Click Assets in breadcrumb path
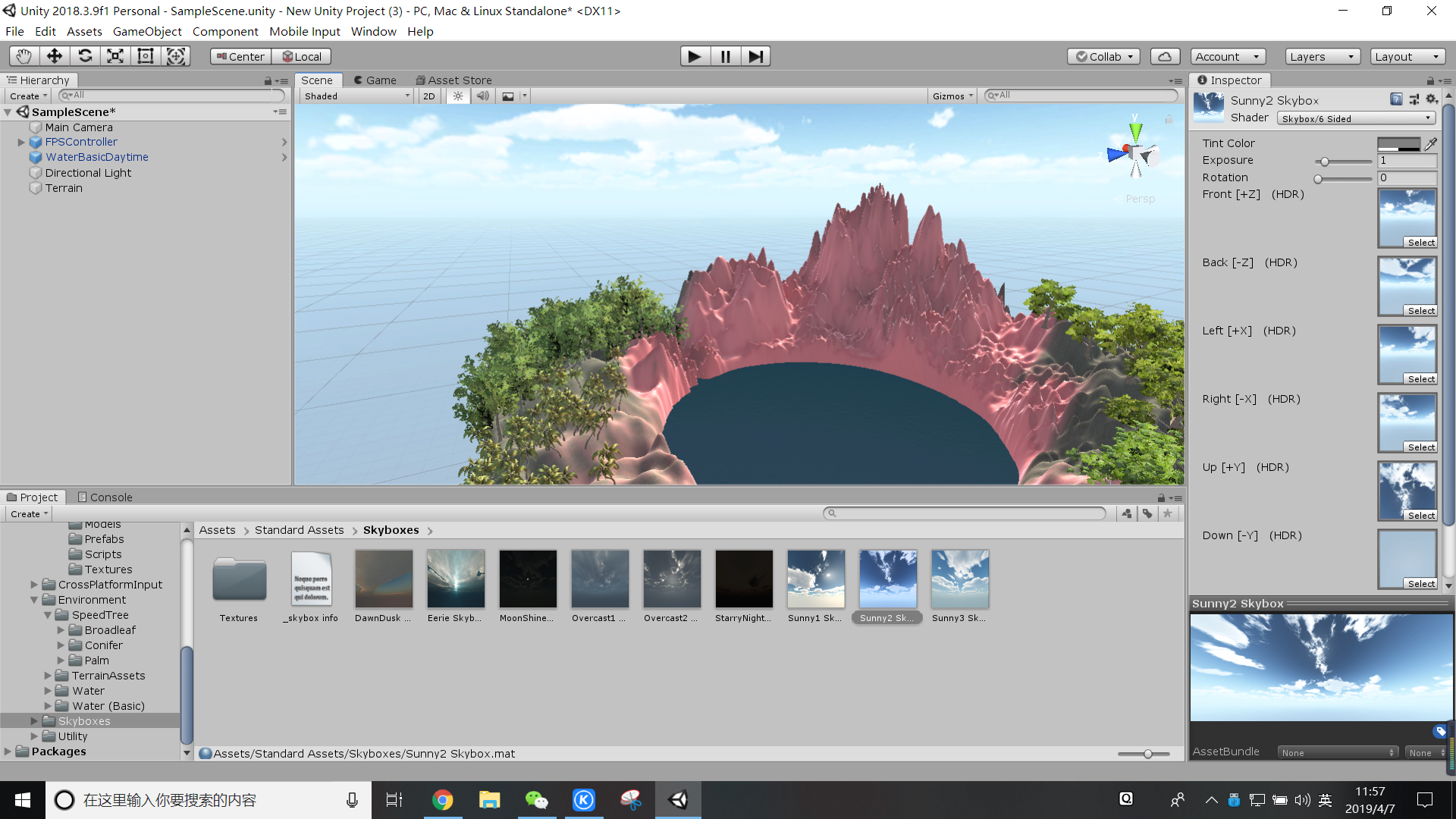Viewport: 1456px width, 819px height. tap(217, 530)
